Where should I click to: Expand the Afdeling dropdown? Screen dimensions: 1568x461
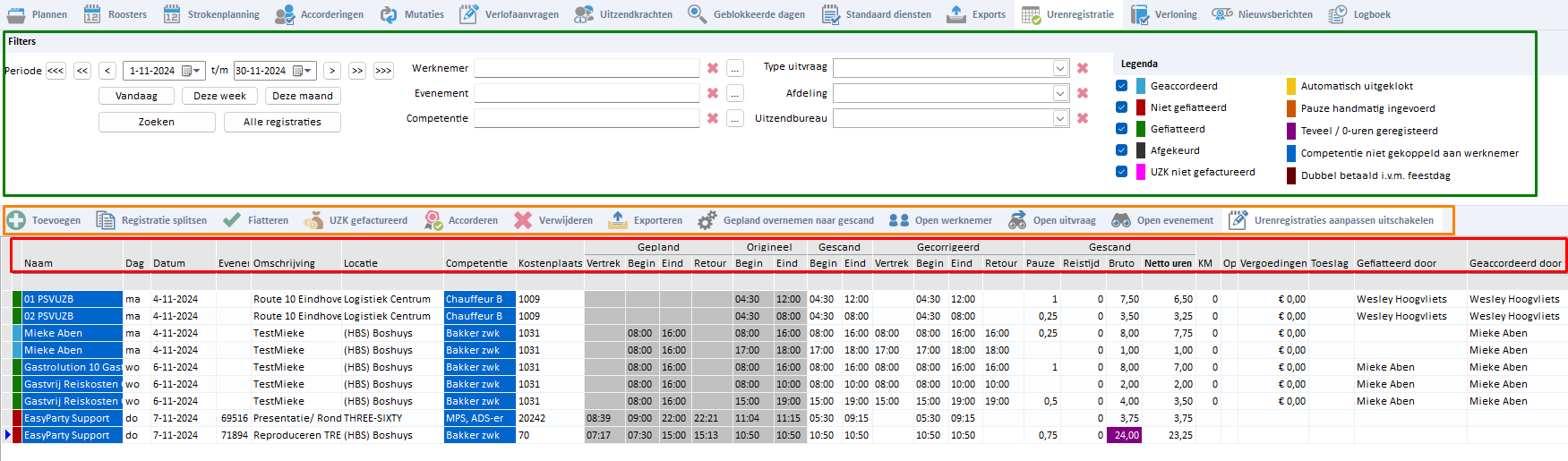[x=1060, y=93]
